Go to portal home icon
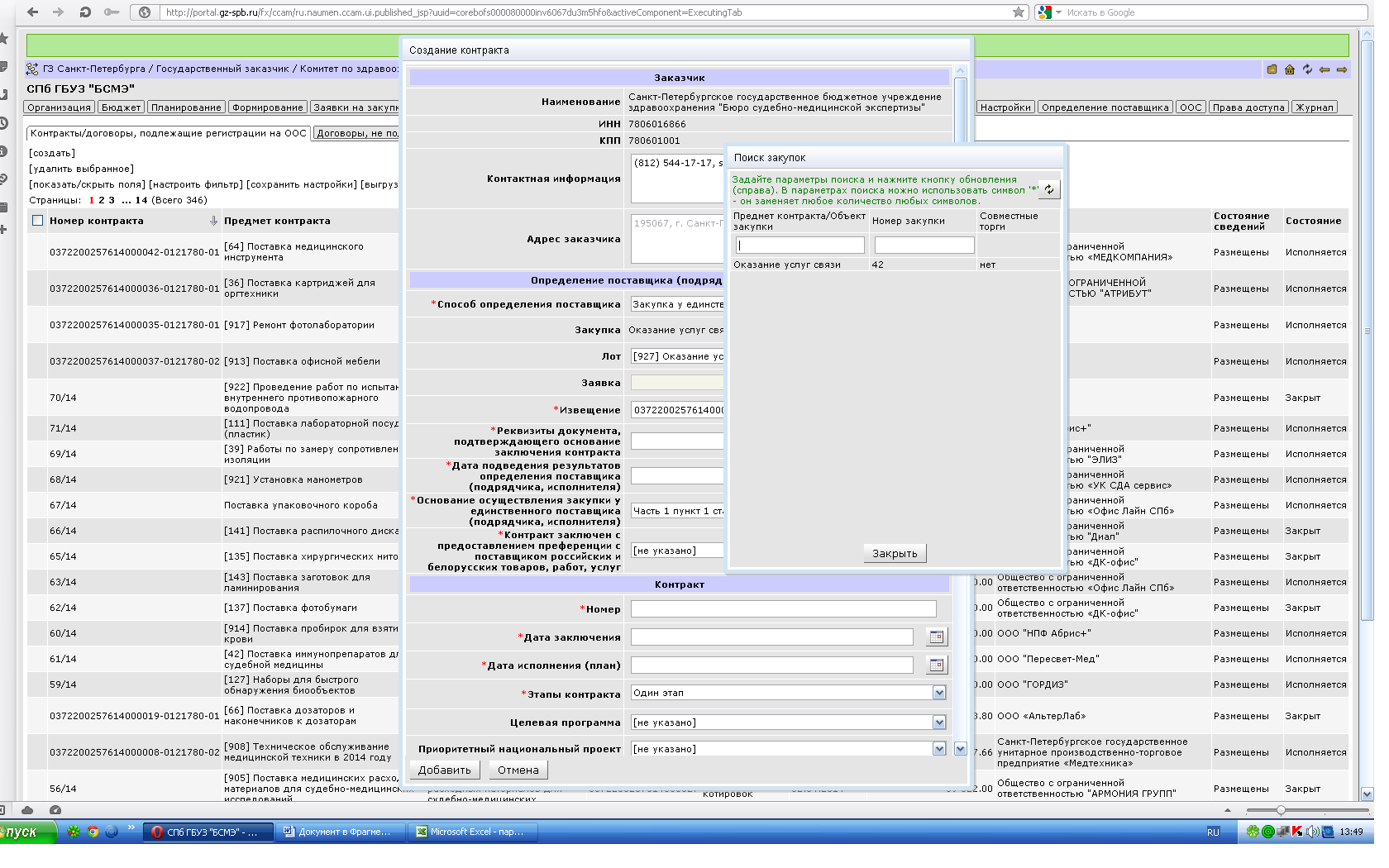1389x868 pixels. click(1289, 69)
